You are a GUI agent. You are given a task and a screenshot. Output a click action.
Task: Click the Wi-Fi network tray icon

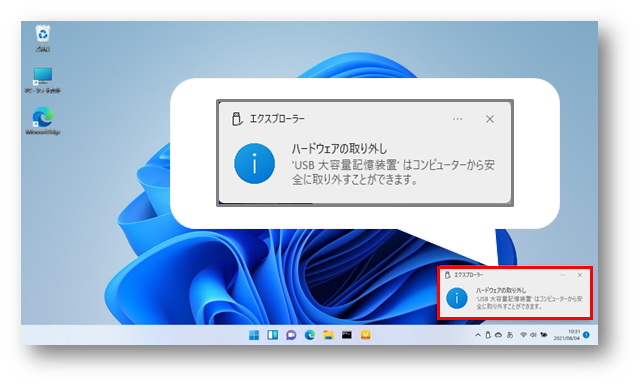click(x=523, y=335)
